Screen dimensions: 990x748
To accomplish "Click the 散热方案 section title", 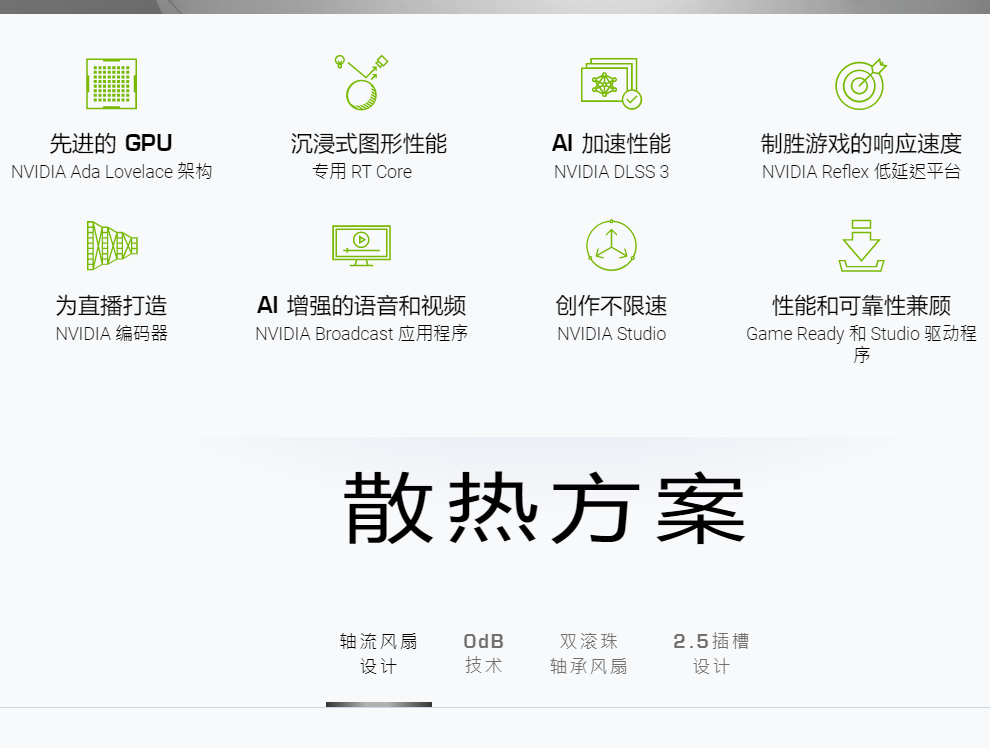I will (544, 508).
